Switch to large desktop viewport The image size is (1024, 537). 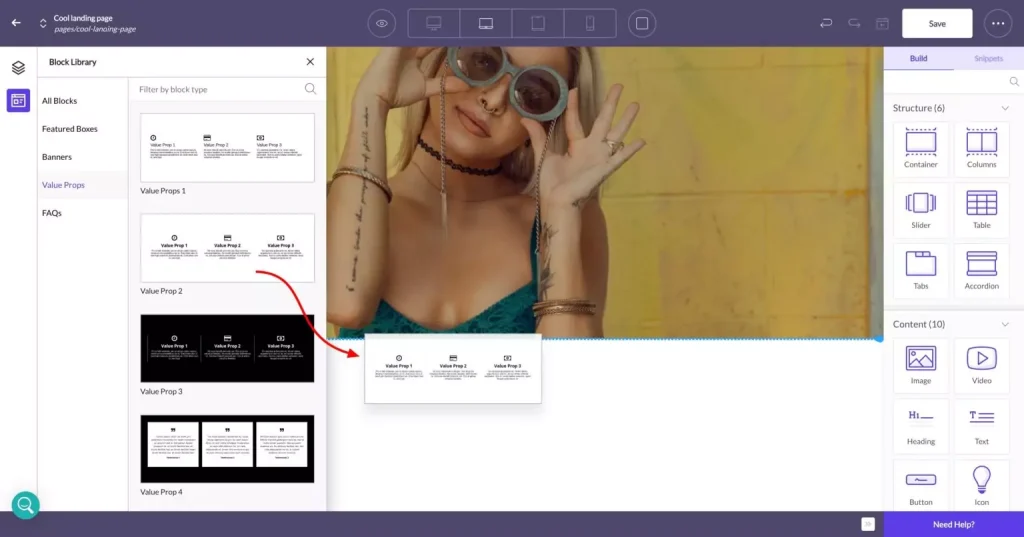pos(434,24)
